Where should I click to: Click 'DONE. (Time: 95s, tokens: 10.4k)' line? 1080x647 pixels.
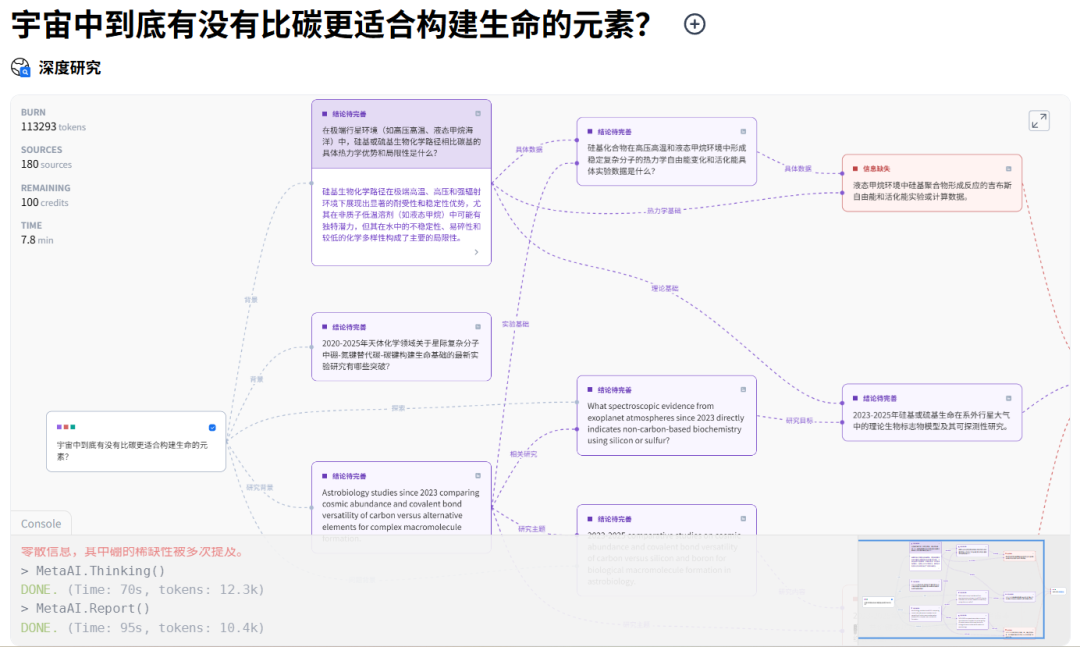[x=143, y=628]
